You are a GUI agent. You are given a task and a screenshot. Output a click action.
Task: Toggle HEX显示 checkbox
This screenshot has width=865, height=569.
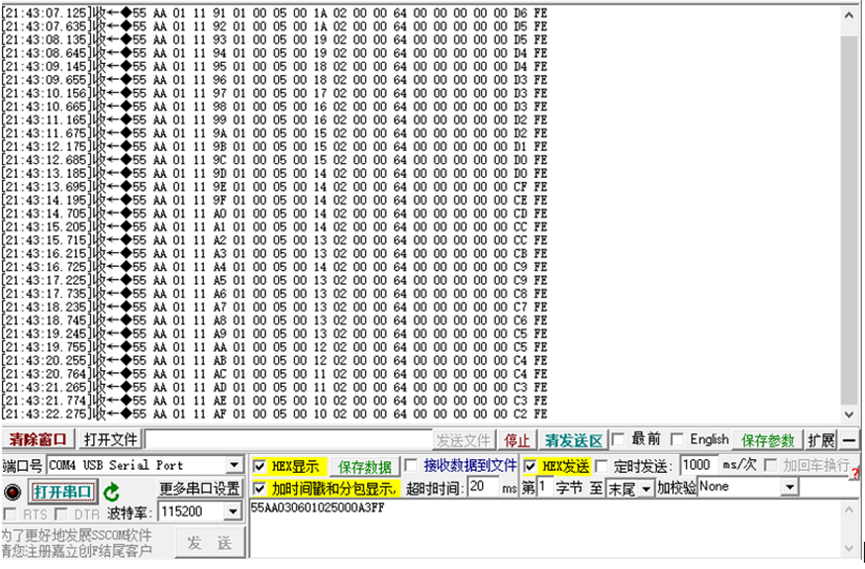[x=259, y=467]
